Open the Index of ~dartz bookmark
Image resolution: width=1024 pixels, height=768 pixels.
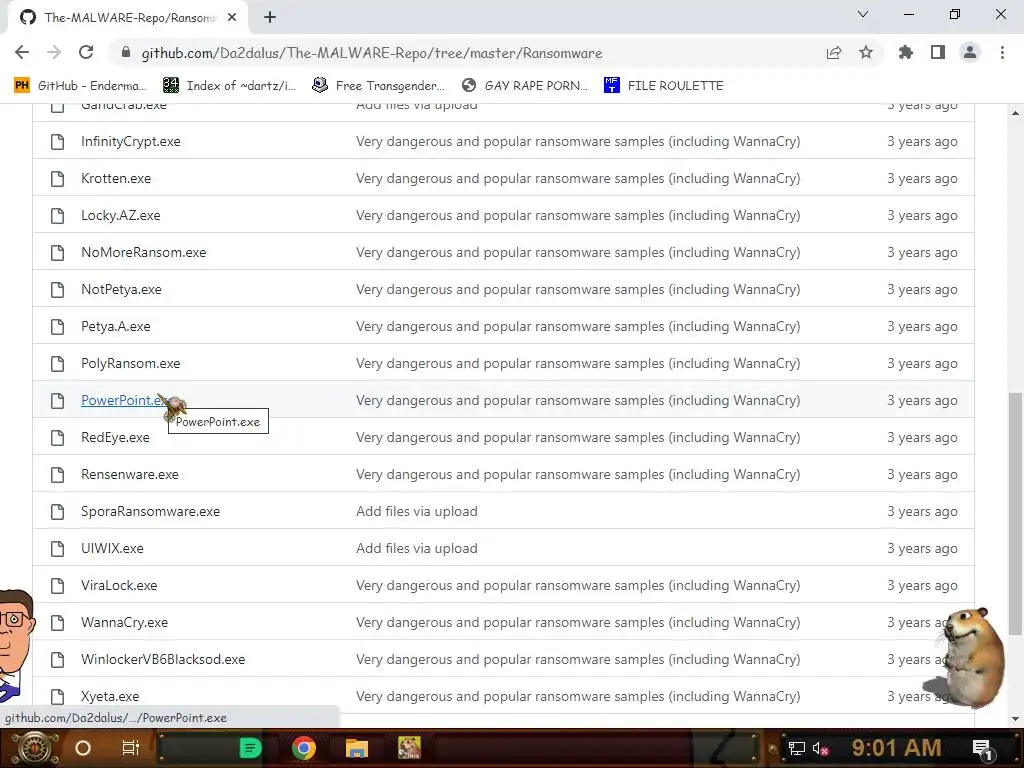229,86
